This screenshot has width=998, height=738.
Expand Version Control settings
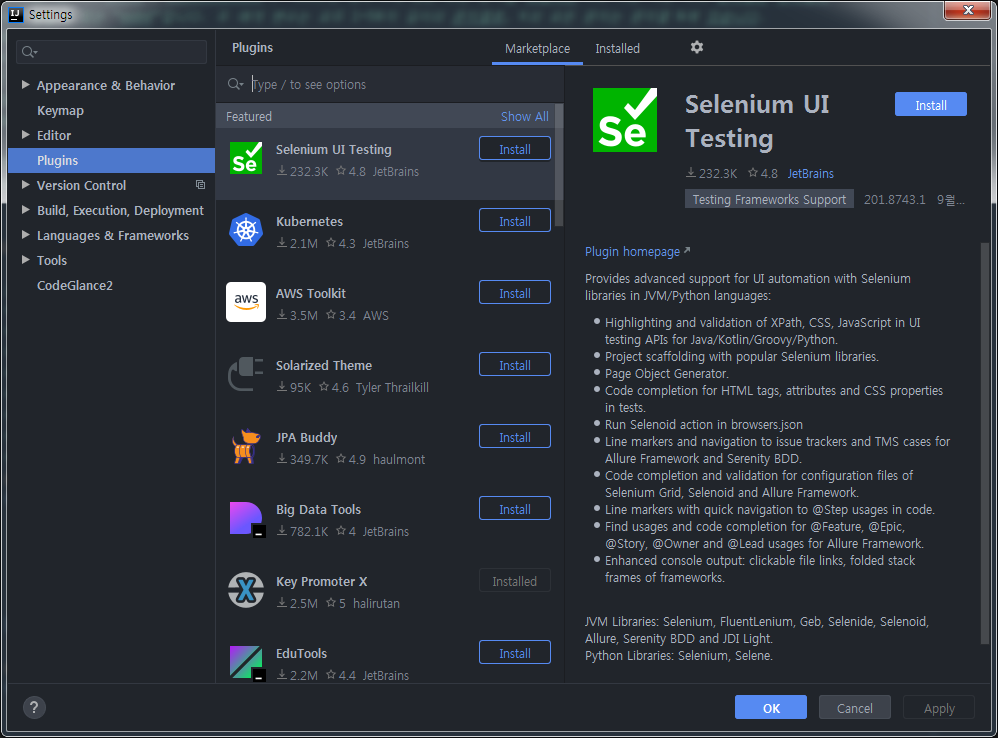coord(25,184)
